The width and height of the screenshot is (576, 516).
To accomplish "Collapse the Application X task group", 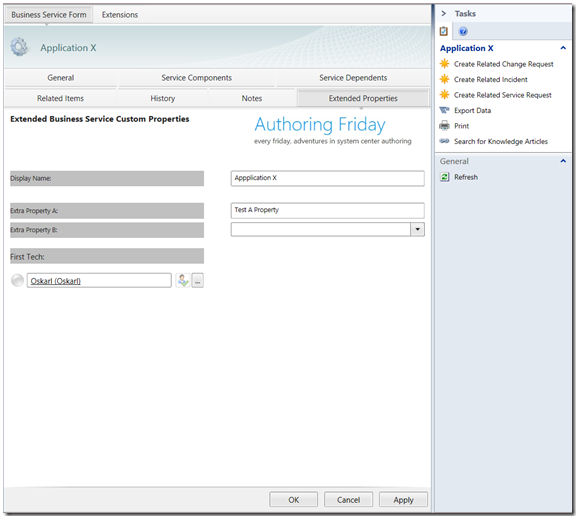I will tap(563, 48).
